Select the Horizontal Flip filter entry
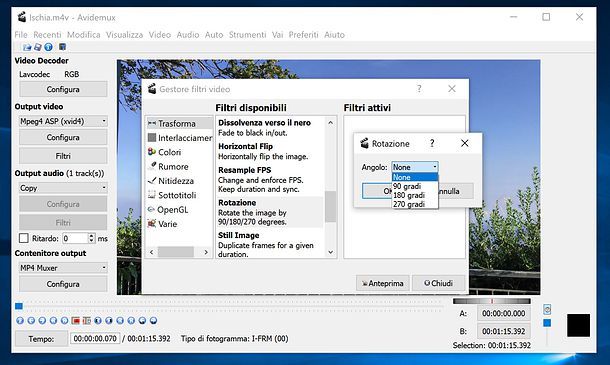Image resolution: width=610 pixels, height=365 pixels. pos(270,151)
